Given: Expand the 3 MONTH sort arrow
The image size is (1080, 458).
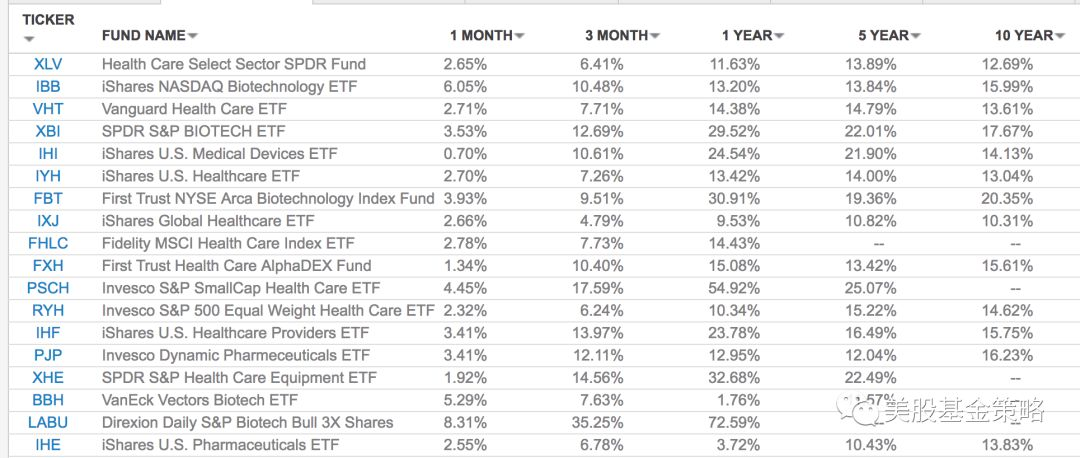Looking at the screenshot, I should [655, 36].
